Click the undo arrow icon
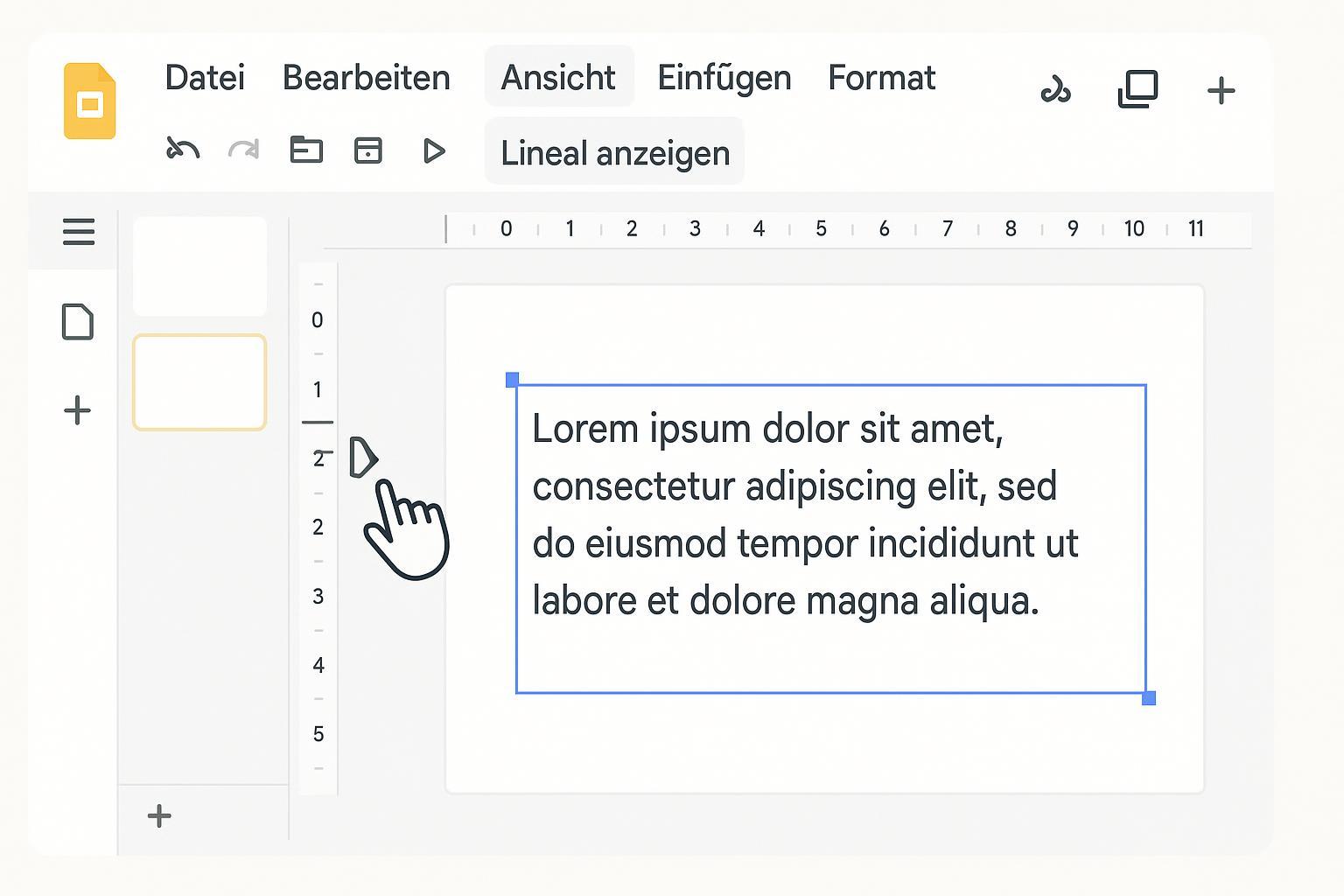 183,150
